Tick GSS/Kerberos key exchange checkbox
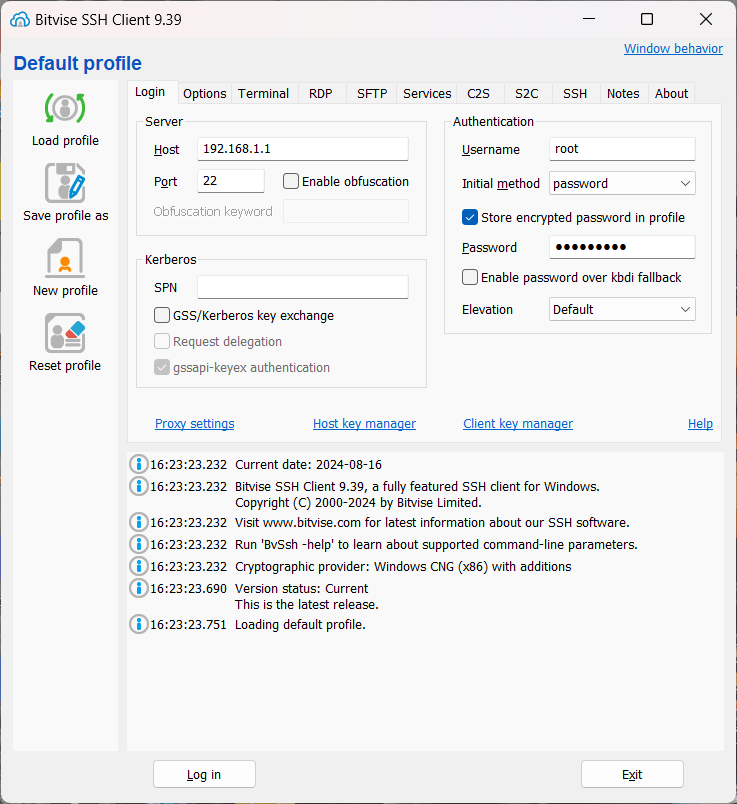 coord(162,315)
